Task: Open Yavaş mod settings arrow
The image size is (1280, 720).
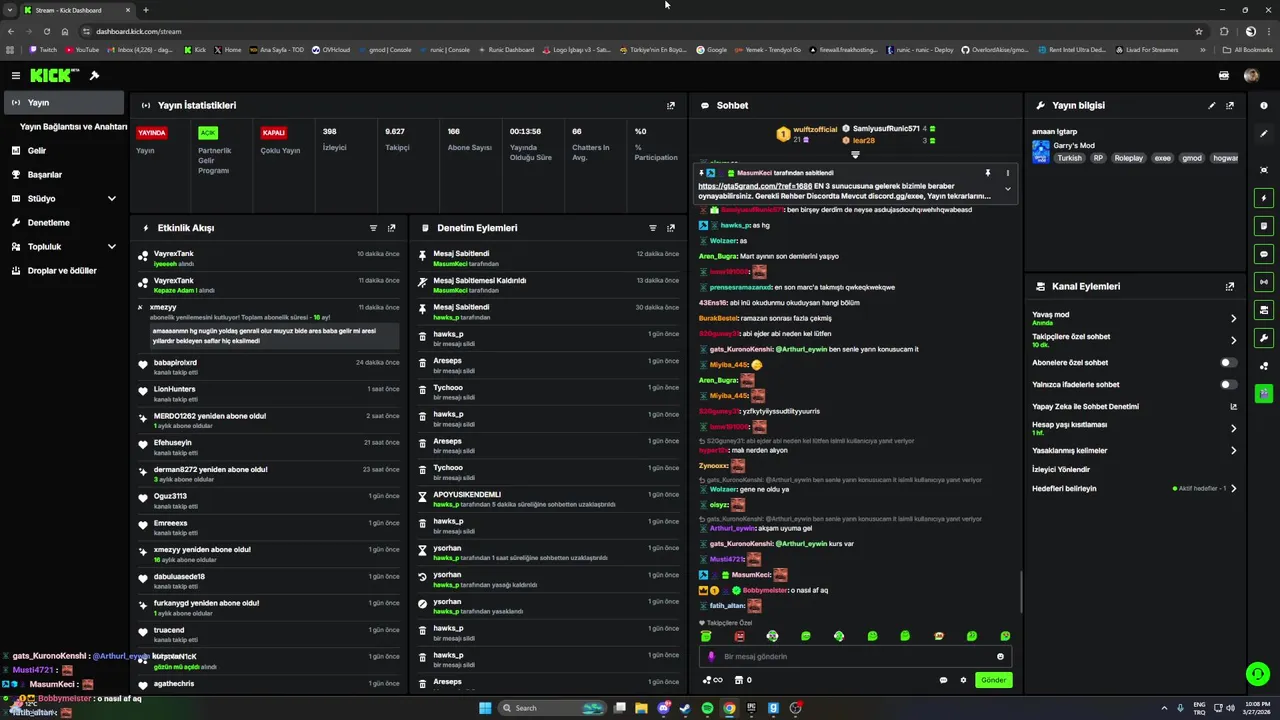Action: [1233, 318]
